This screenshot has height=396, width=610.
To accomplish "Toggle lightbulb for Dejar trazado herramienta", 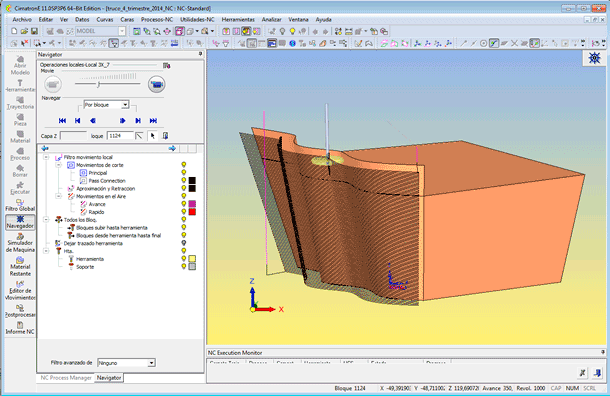I will (x=184, y=243).
